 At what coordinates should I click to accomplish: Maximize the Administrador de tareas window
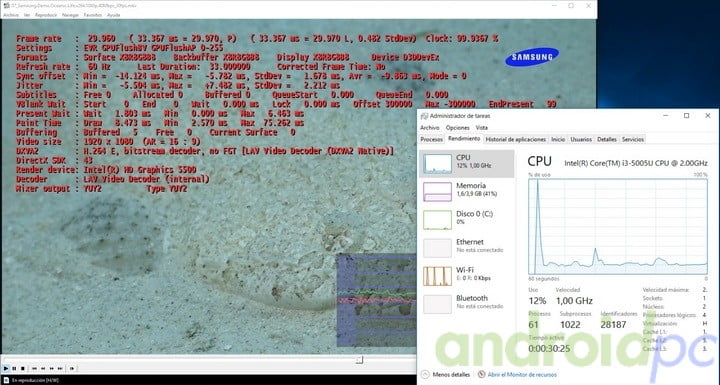[x=686, y=116]
